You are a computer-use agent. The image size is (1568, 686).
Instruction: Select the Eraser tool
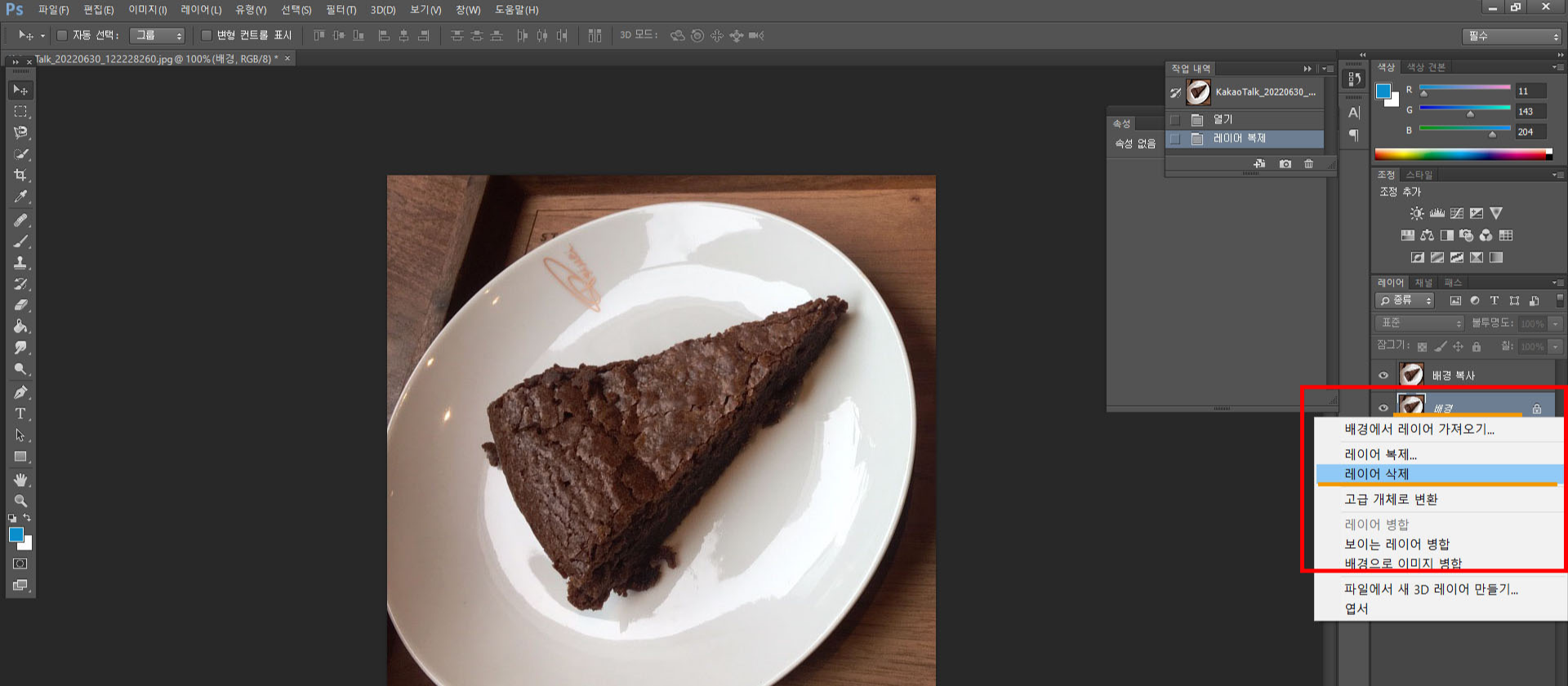point(20,305)
